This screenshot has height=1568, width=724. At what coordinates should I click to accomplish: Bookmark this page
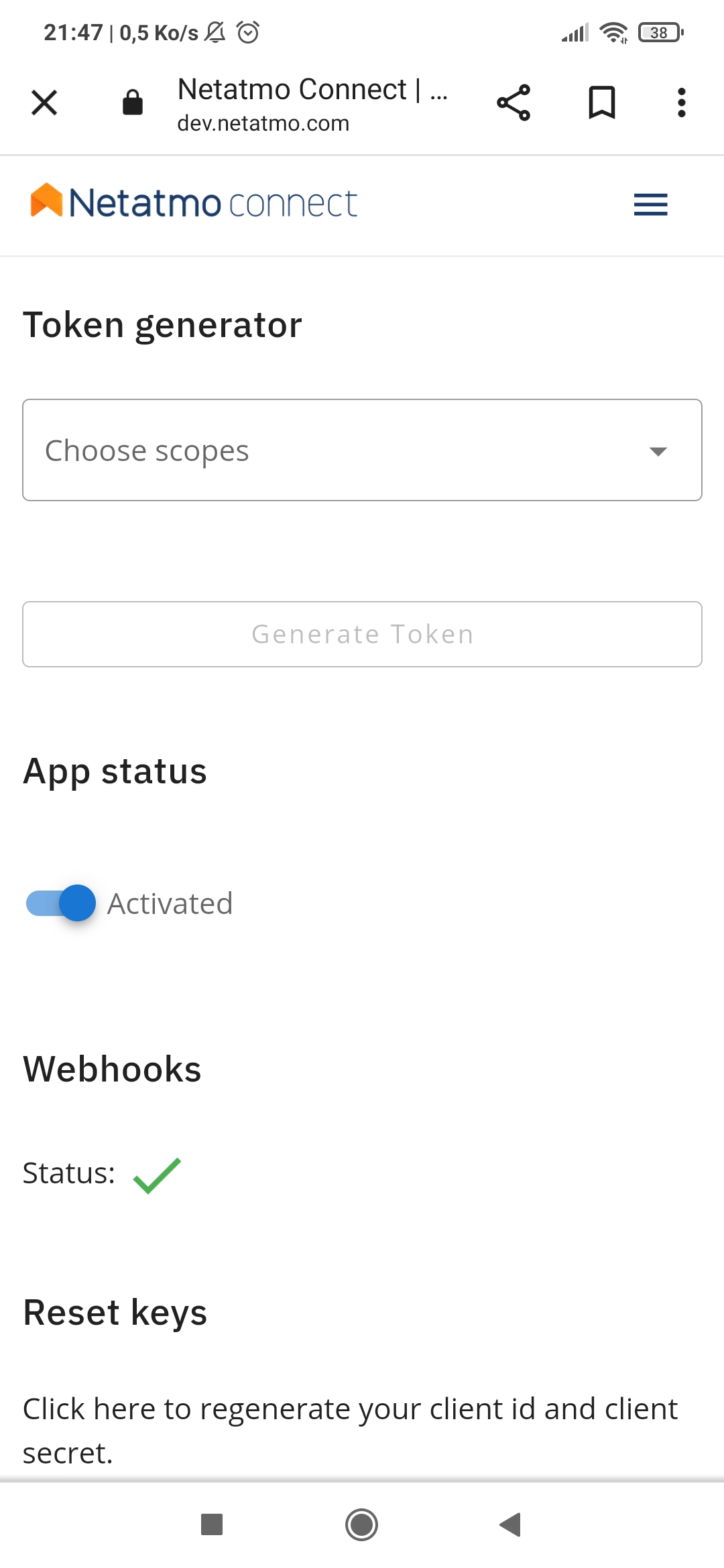pos(601,103)
